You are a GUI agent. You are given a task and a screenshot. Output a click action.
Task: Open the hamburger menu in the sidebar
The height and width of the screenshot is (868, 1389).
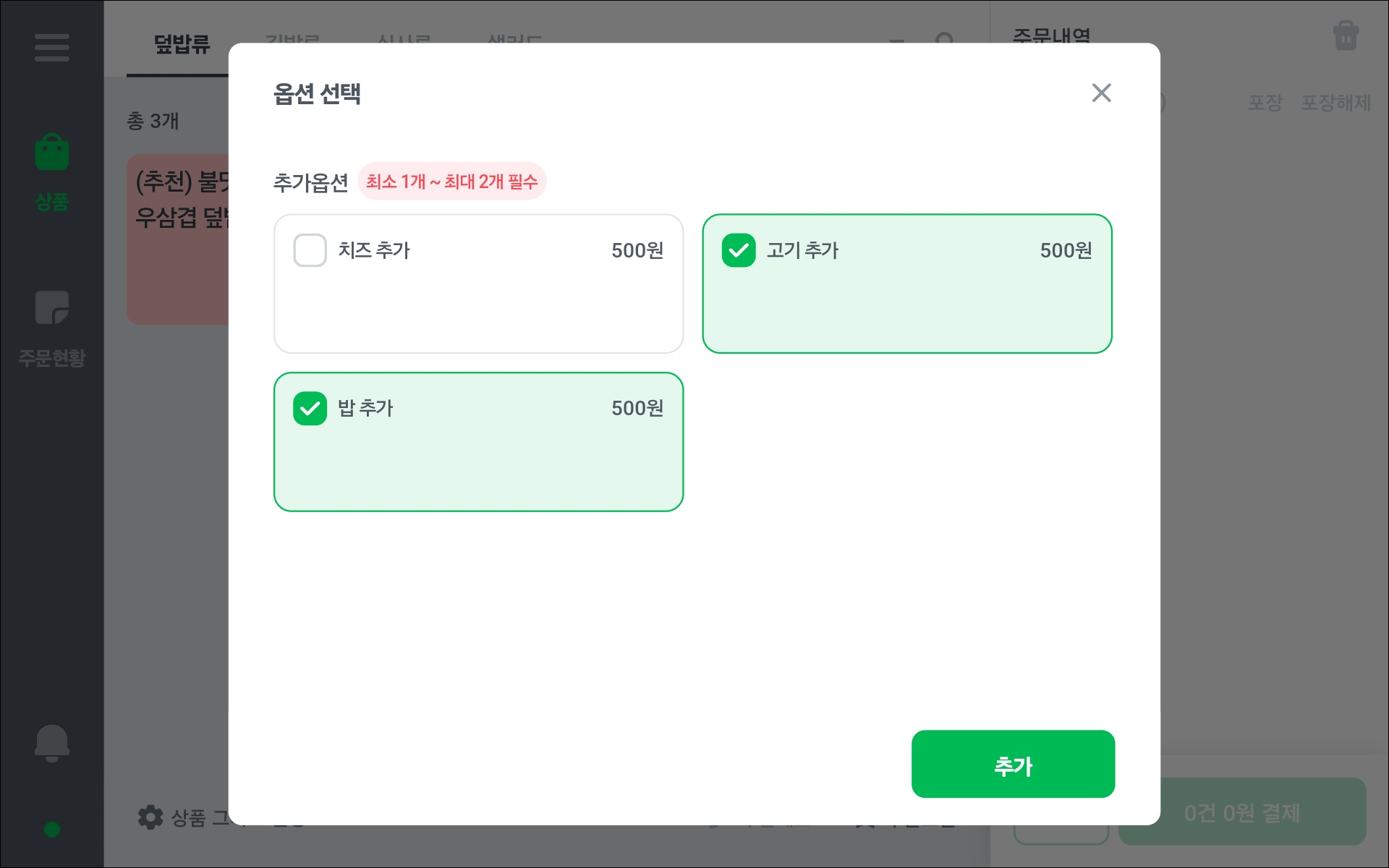51,48
